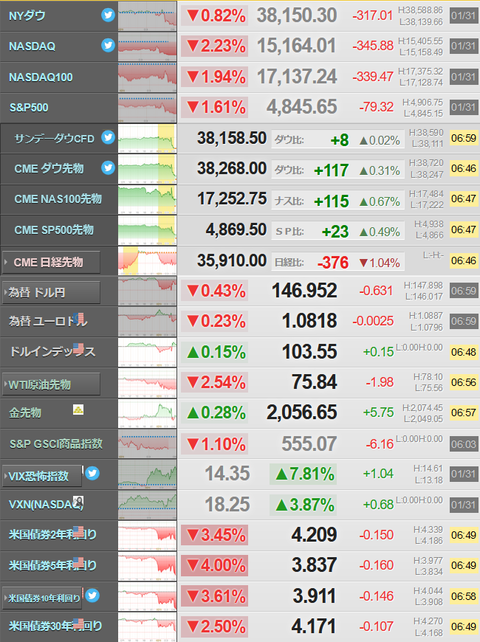Click the Twitter icon beside NYダウ
This screenshot has width=480, height=642.
108,15
